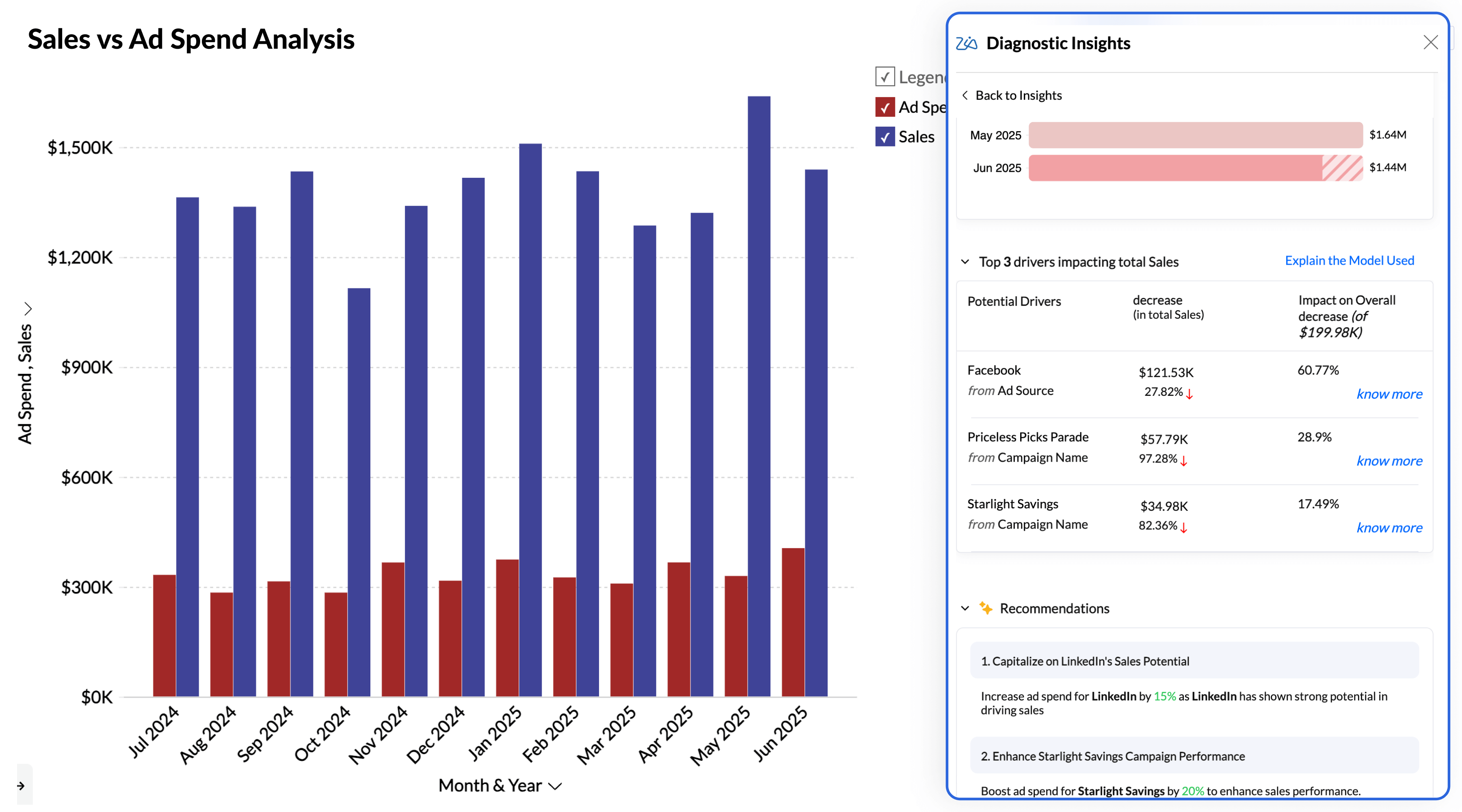Click red down arrow beside 82.36%
The height and width of the screenshot is (812, 1462).
coord(1184,527)
